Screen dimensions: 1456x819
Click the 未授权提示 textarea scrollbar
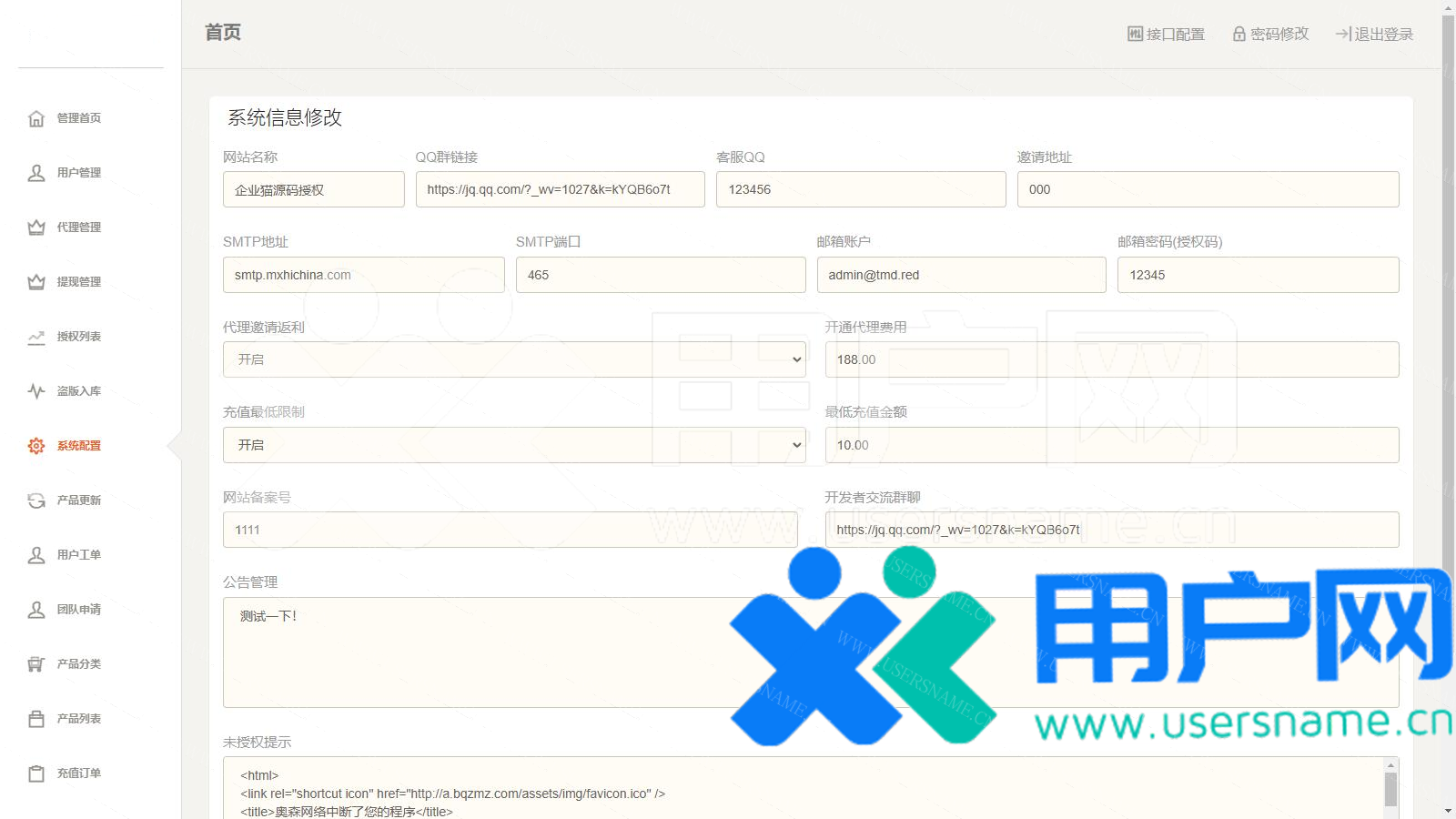point(1390,788)
